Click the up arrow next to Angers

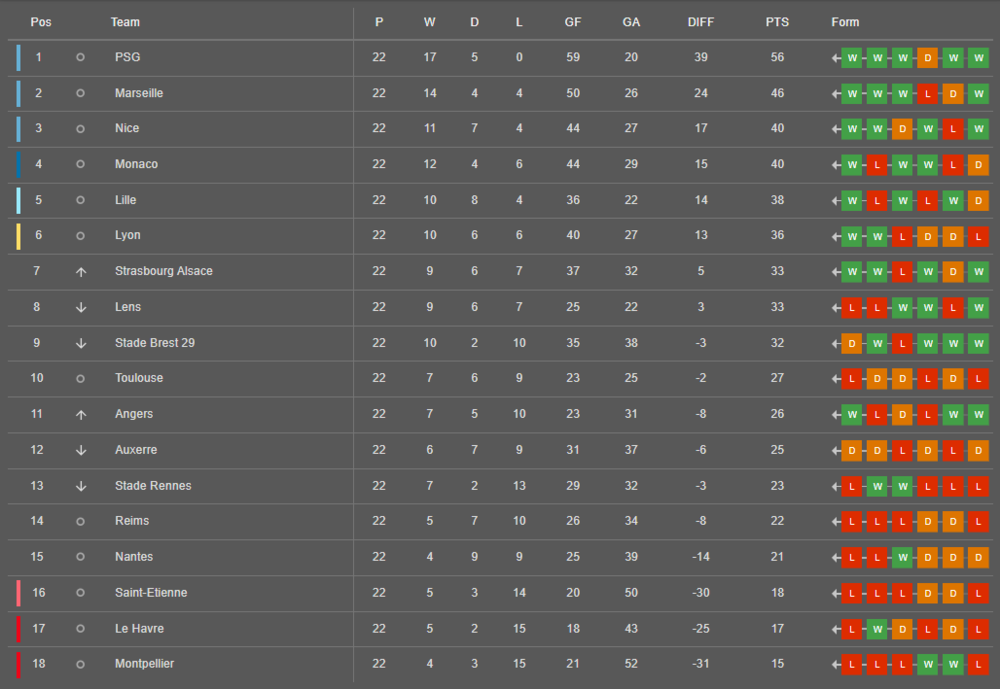[x=81, y=414]
